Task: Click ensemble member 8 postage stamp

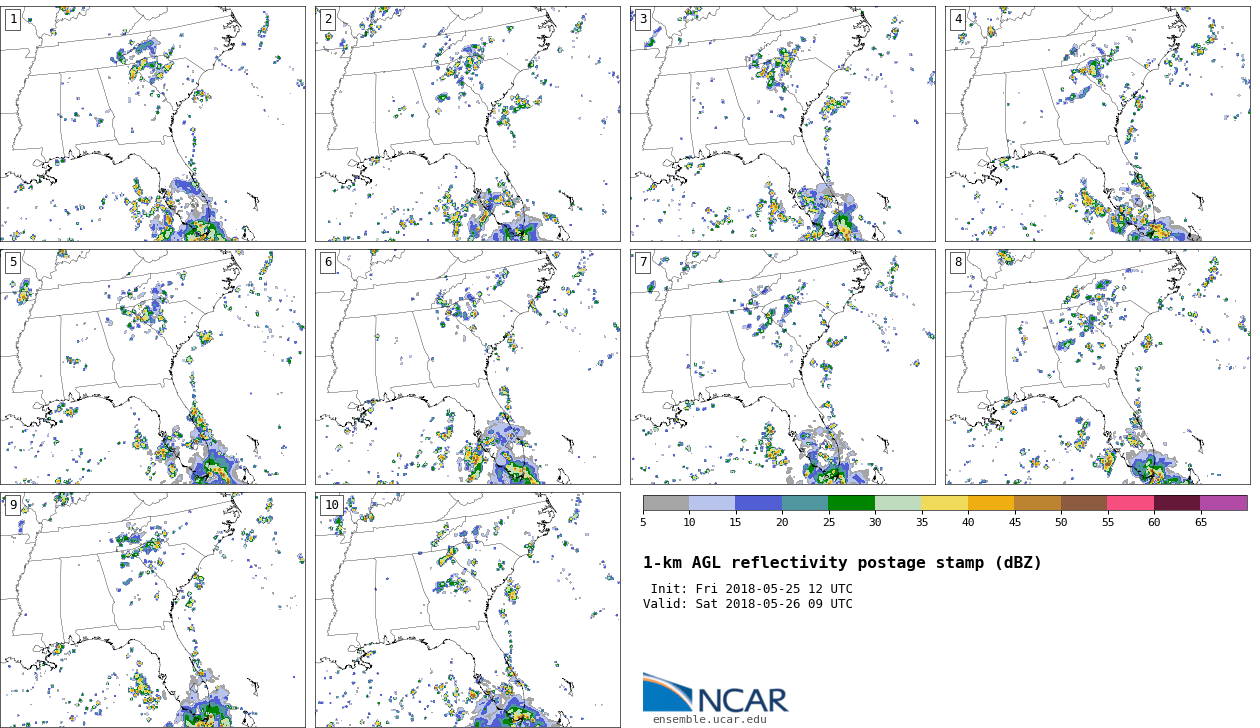Action: 1097,366
